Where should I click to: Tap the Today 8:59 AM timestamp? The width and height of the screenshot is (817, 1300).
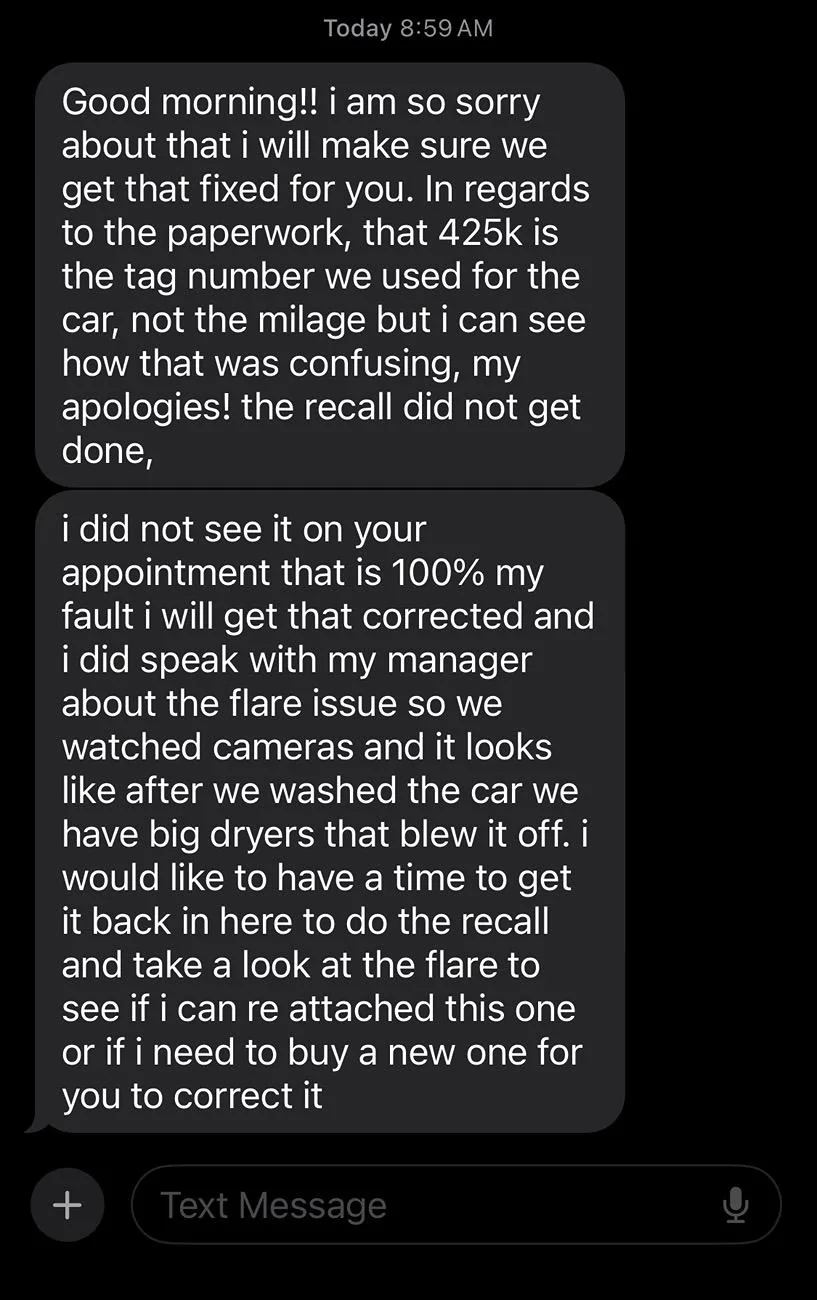pos(408,28)
